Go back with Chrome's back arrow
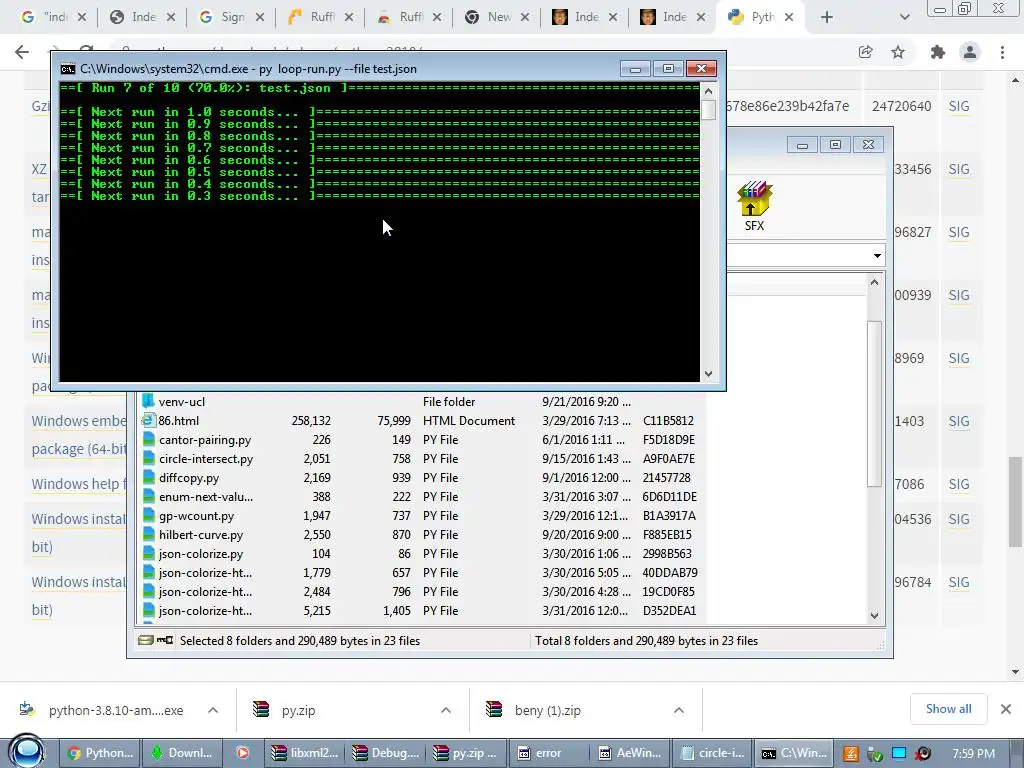This screenshot has width=1024, height=768. (x=22, y=52)
